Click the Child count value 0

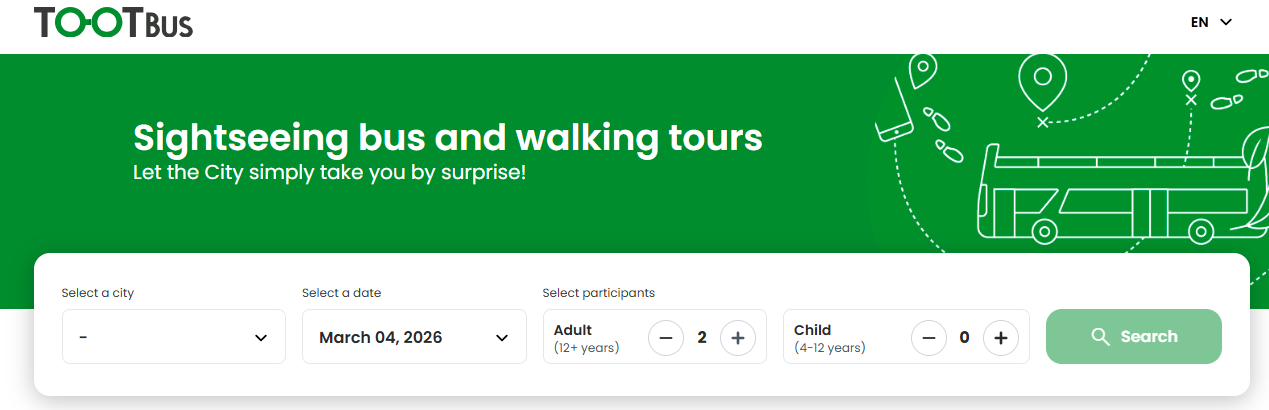click(x=965, y=338)
